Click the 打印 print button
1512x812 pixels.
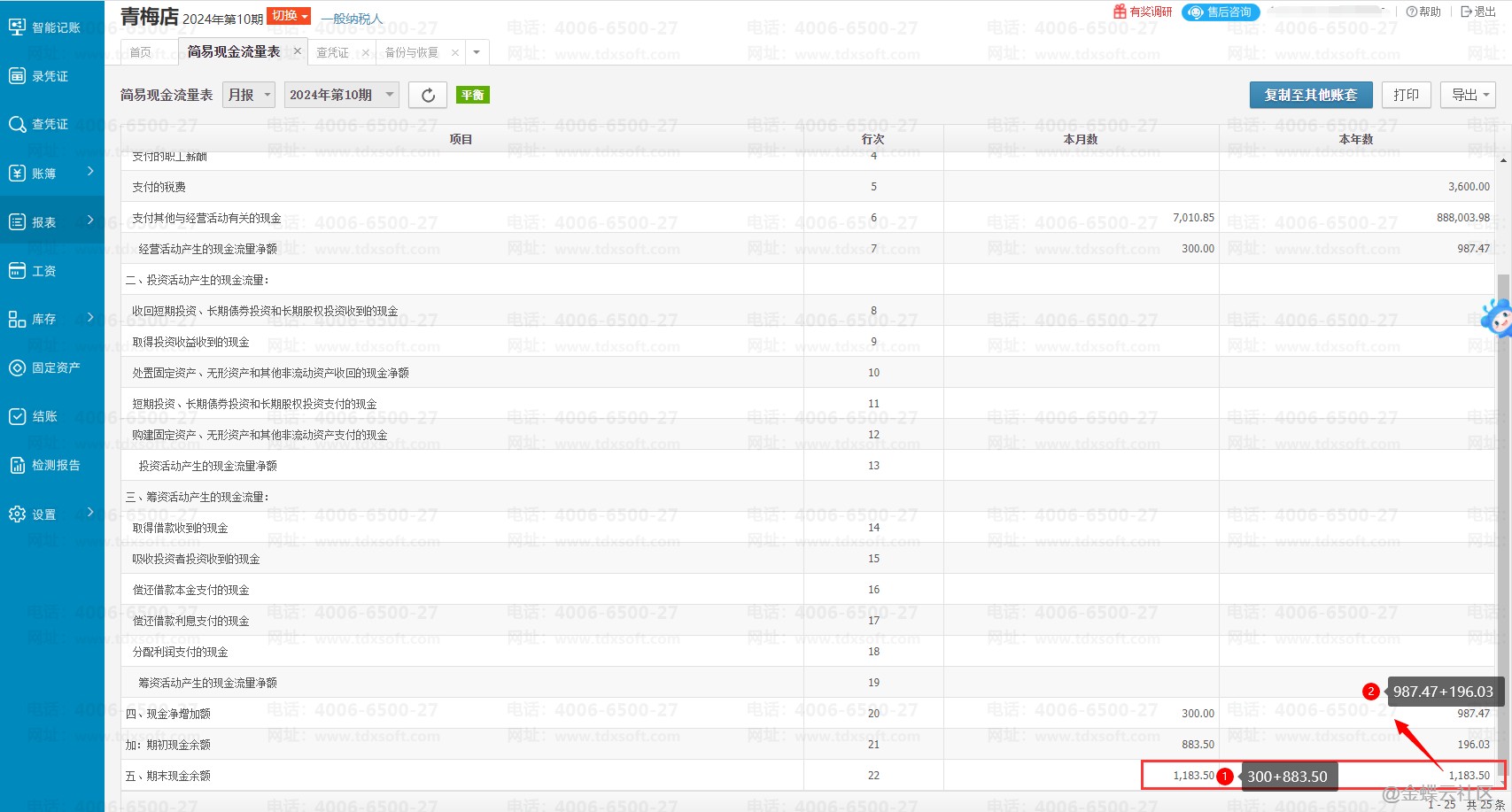[1407, 95]
